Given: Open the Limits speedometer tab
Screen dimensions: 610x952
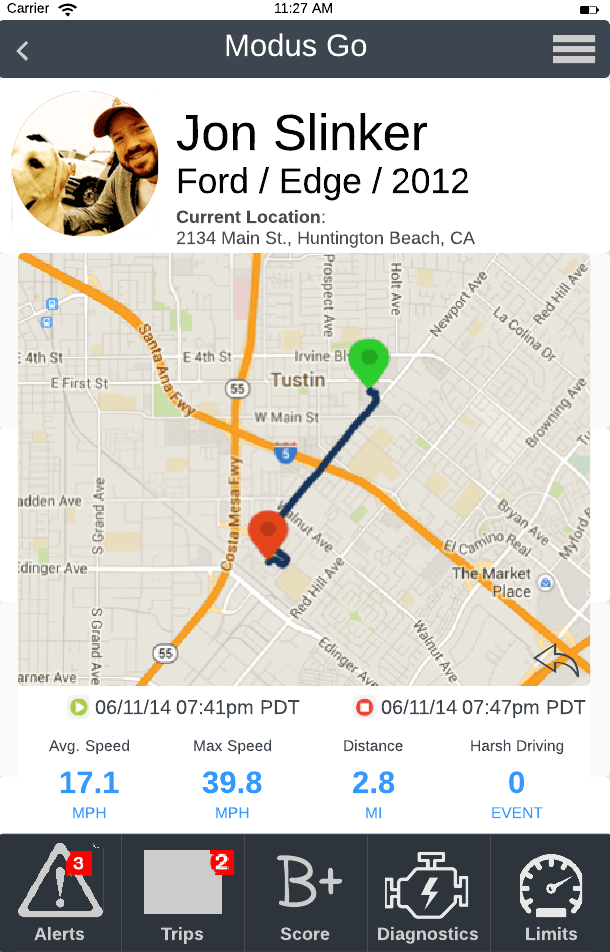Looking at the screenshot, I should click(551, 892).
